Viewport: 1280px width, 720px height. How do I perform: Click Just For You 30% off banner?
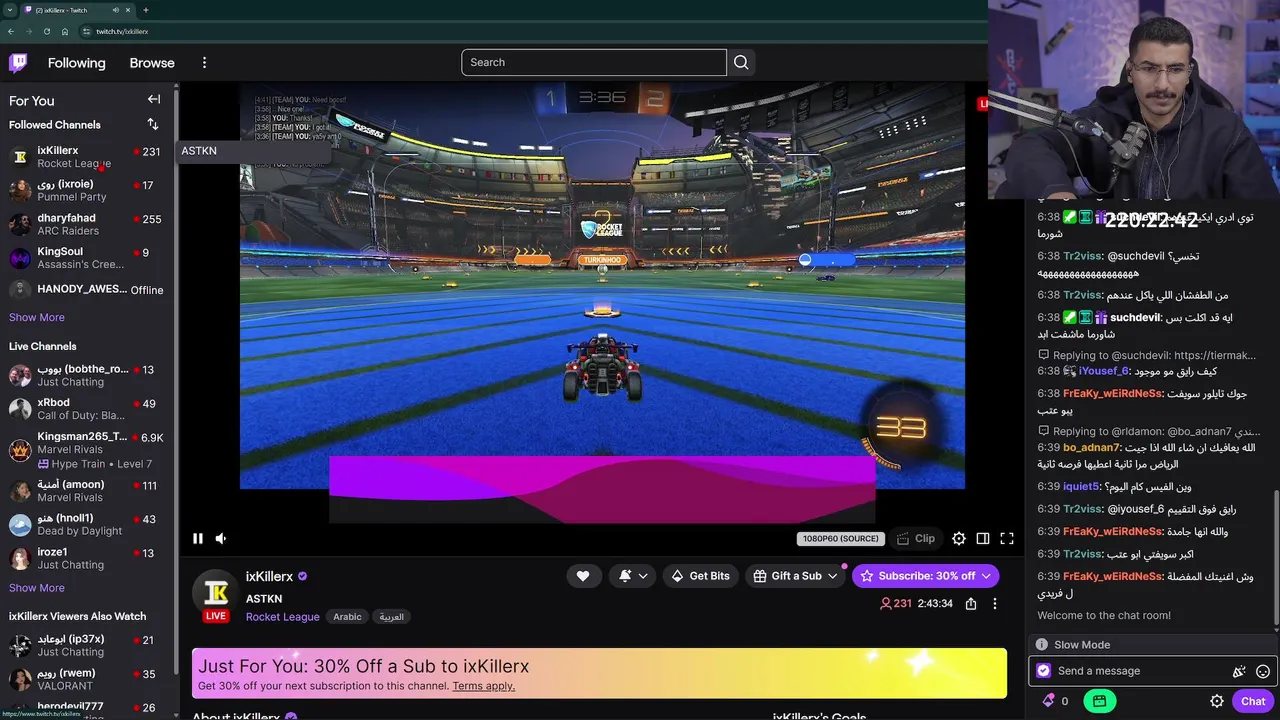[599, 673]
